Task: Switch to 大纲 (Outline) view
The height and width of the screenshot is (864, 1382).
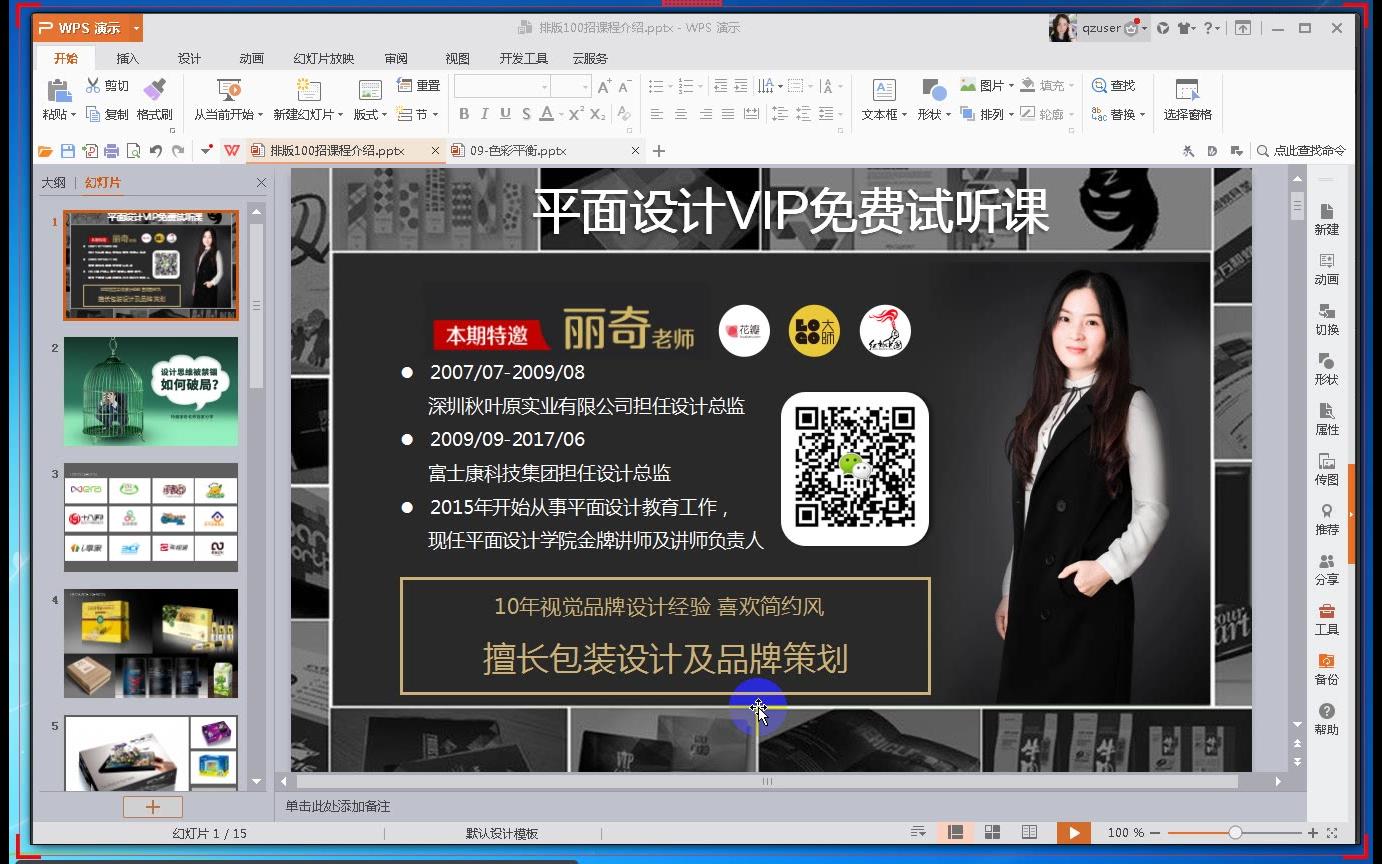Action: (52, 182)
